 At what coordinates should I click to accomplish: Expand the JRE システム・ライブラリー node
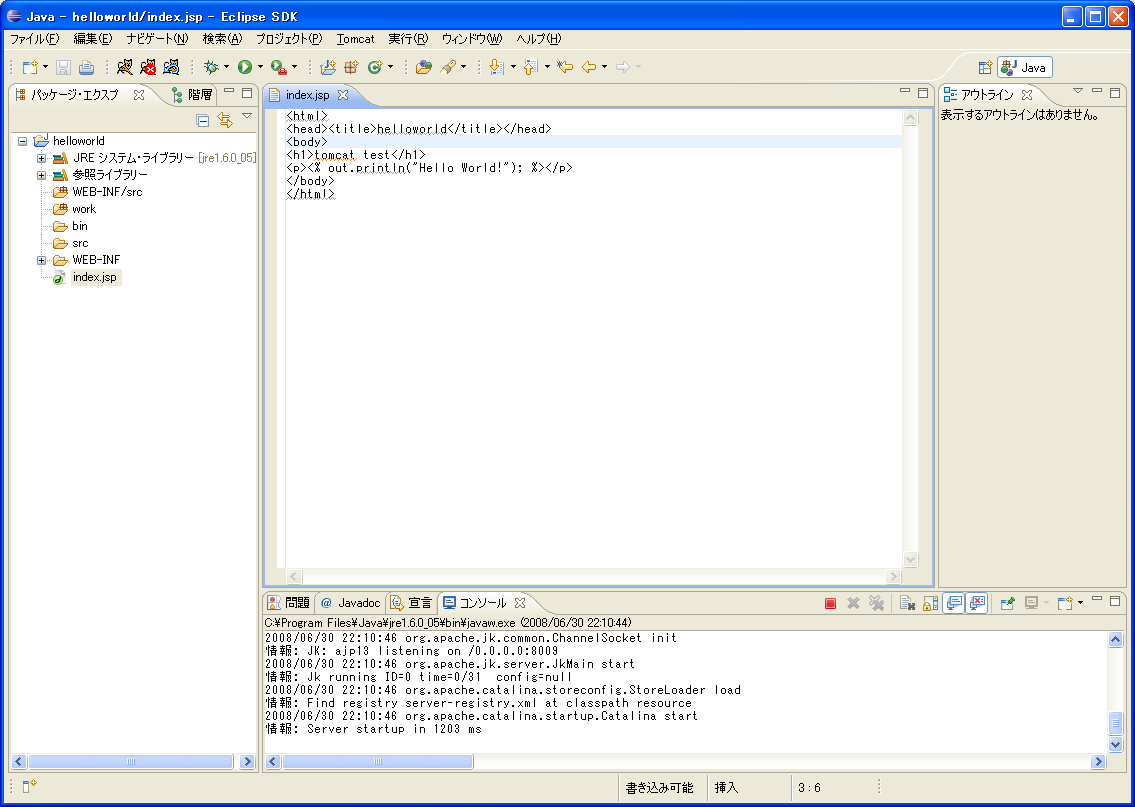coord(41,158)
